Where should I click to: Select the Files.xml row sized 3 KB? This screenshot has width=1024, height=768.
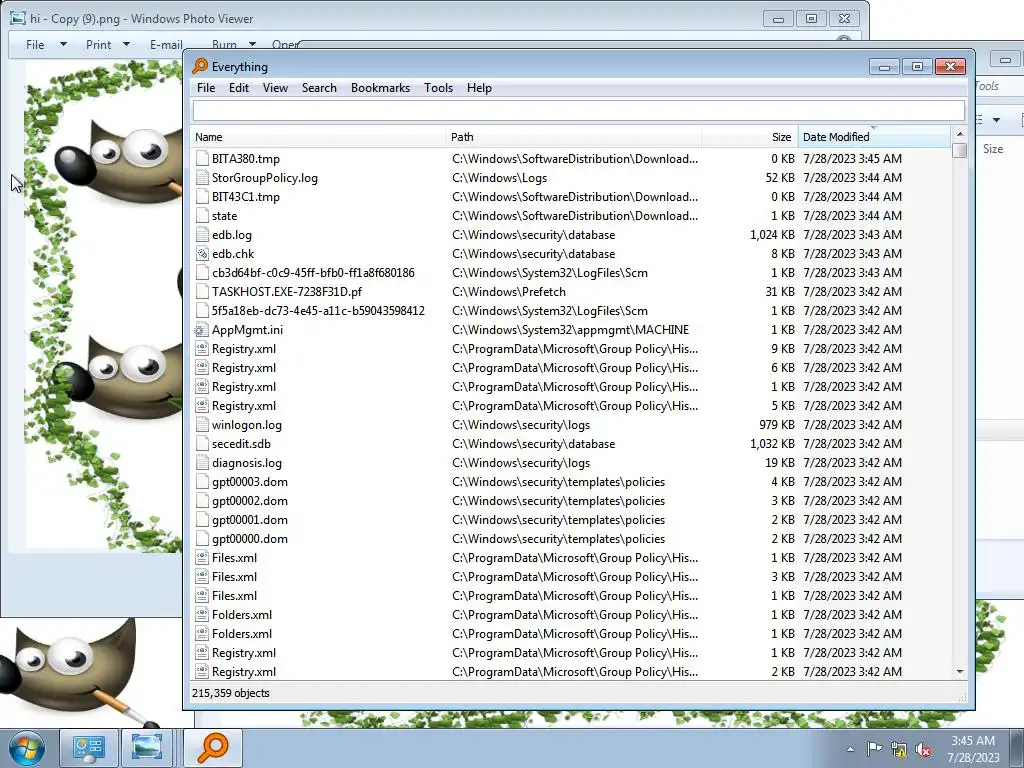tap(571, 577)
